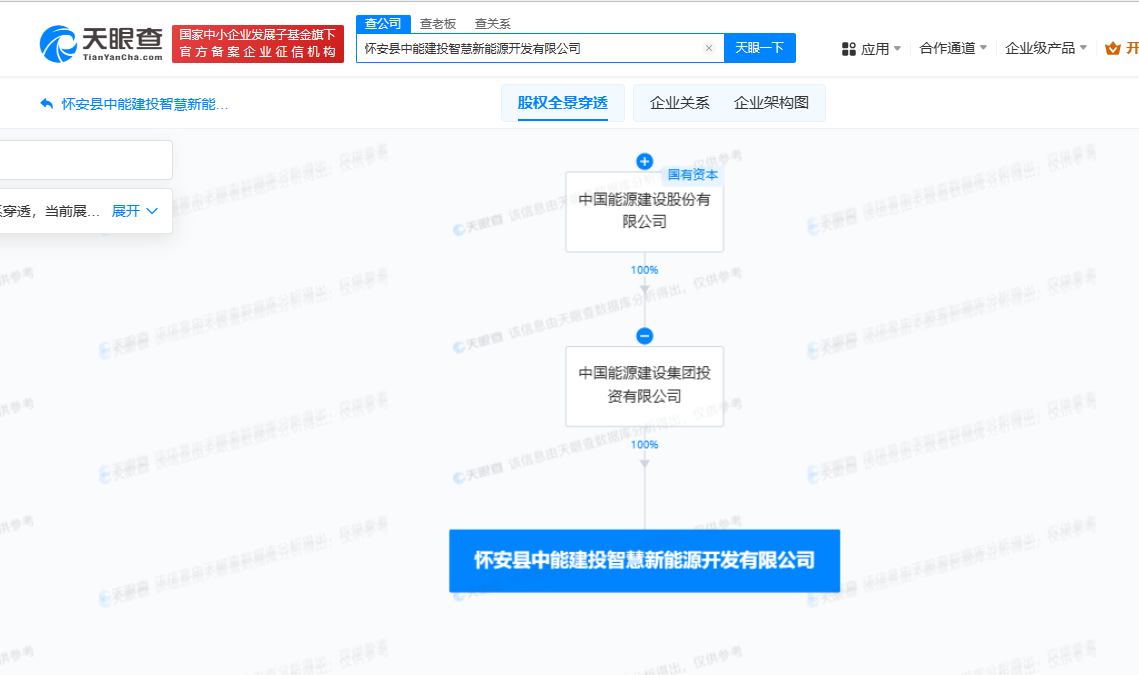This screenshot has width=1139, height=675.
Task: Open the 合作通道 dropdown menu
Action: click(953, 48)
